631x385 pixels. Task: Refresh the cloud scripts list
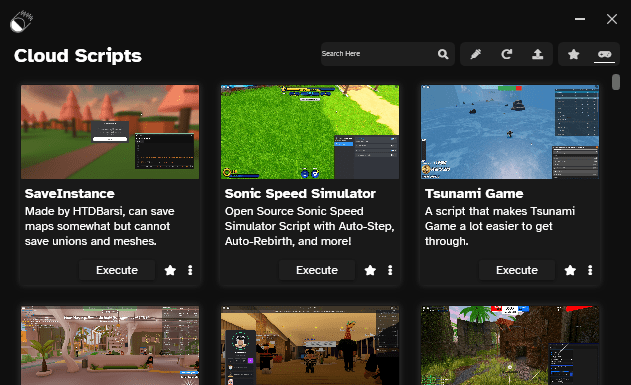[x=507, y=54]
